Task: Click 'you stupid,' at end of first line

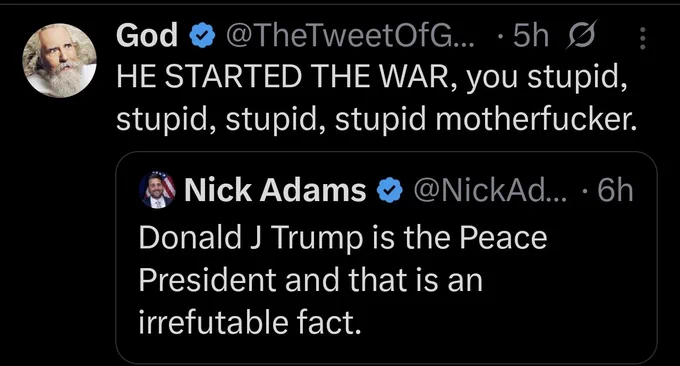Action: [x=546, y=78]
